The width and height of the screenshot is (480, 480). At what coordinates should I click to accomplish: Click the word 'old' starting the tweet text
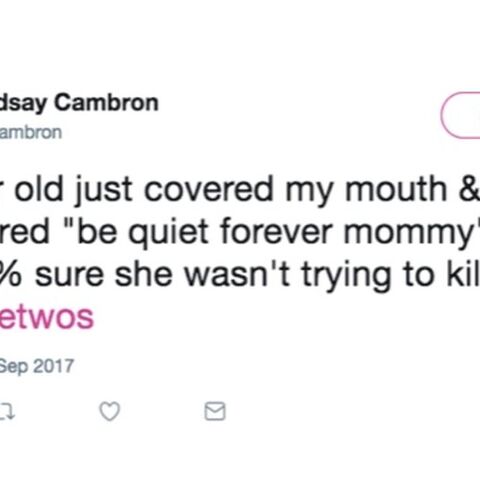point(39,189)
